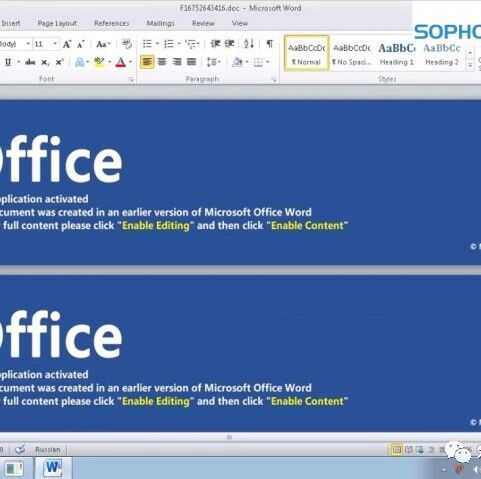Click the second page Office banner image
This screenshot has height=479, width=481.
(x=240, y=353)
